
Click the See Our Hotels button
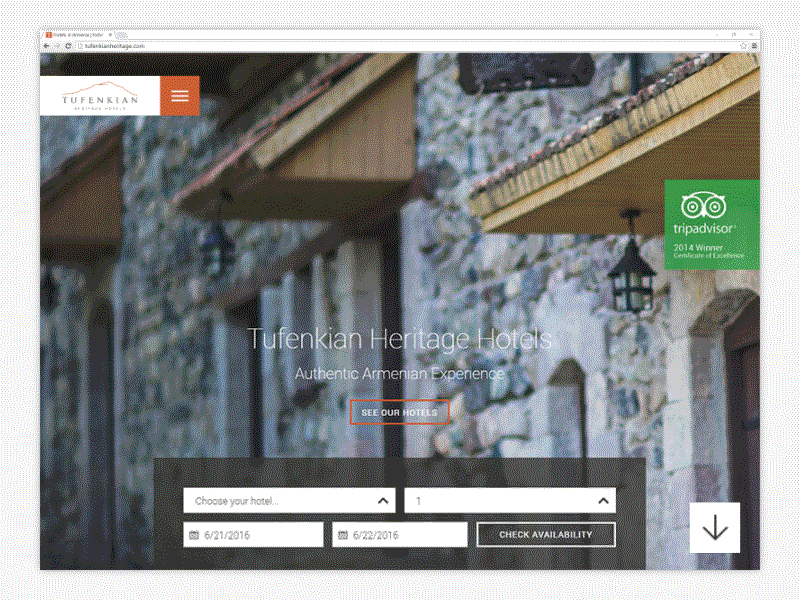pos(399,412)
